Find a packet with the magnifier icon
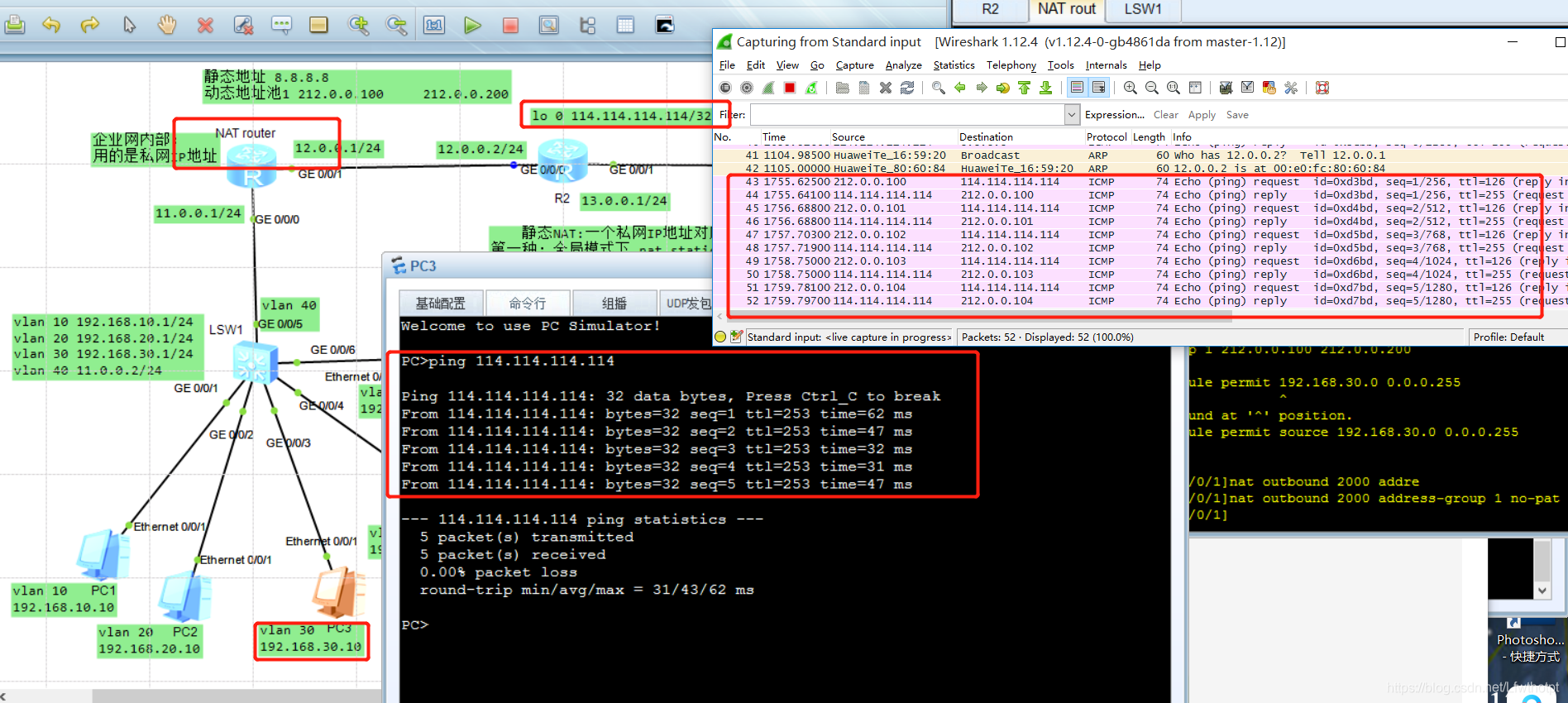The image size is (1568, 703). coord(938,88)
